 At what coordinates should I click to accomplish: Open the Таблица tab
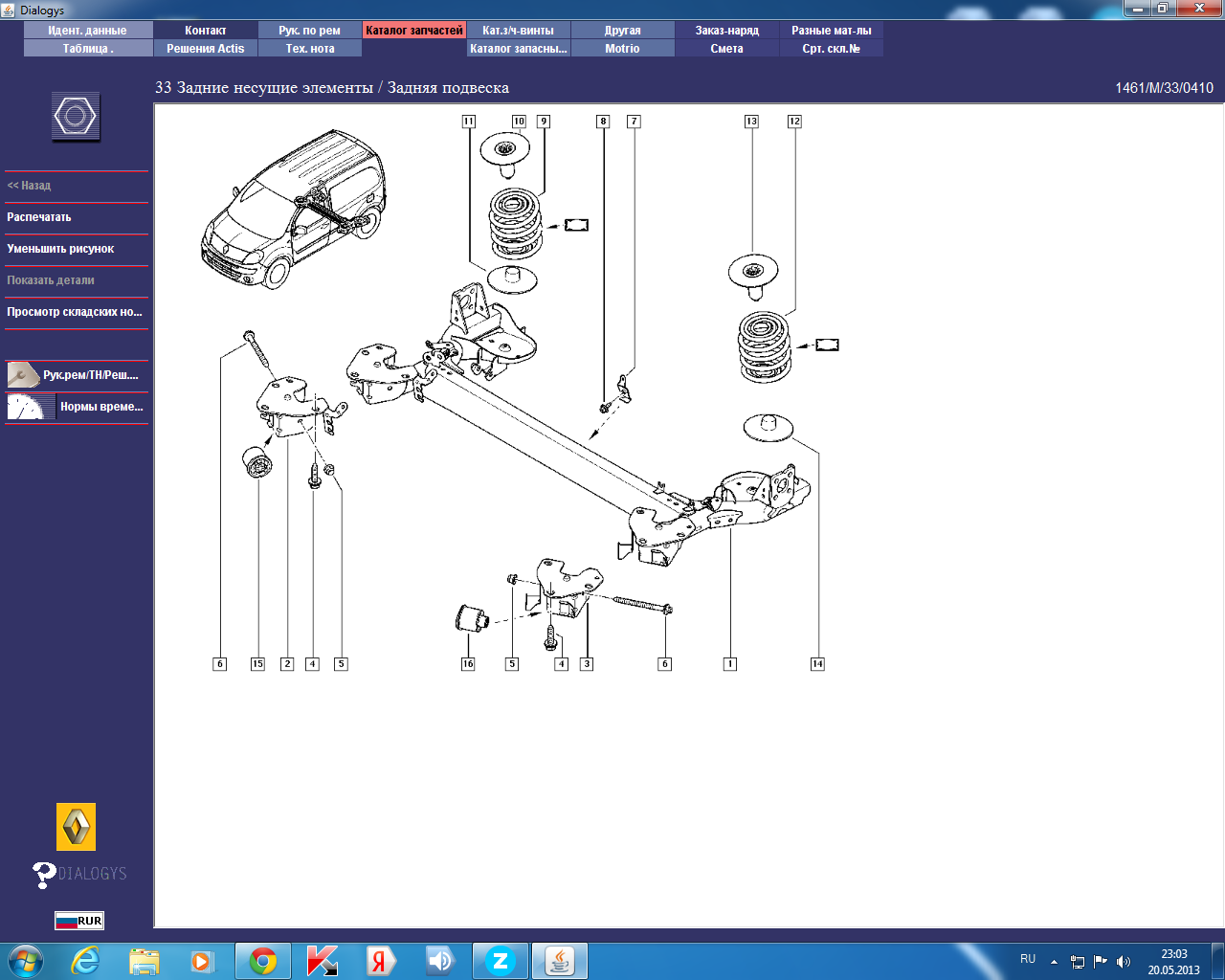tap(88, 49)
